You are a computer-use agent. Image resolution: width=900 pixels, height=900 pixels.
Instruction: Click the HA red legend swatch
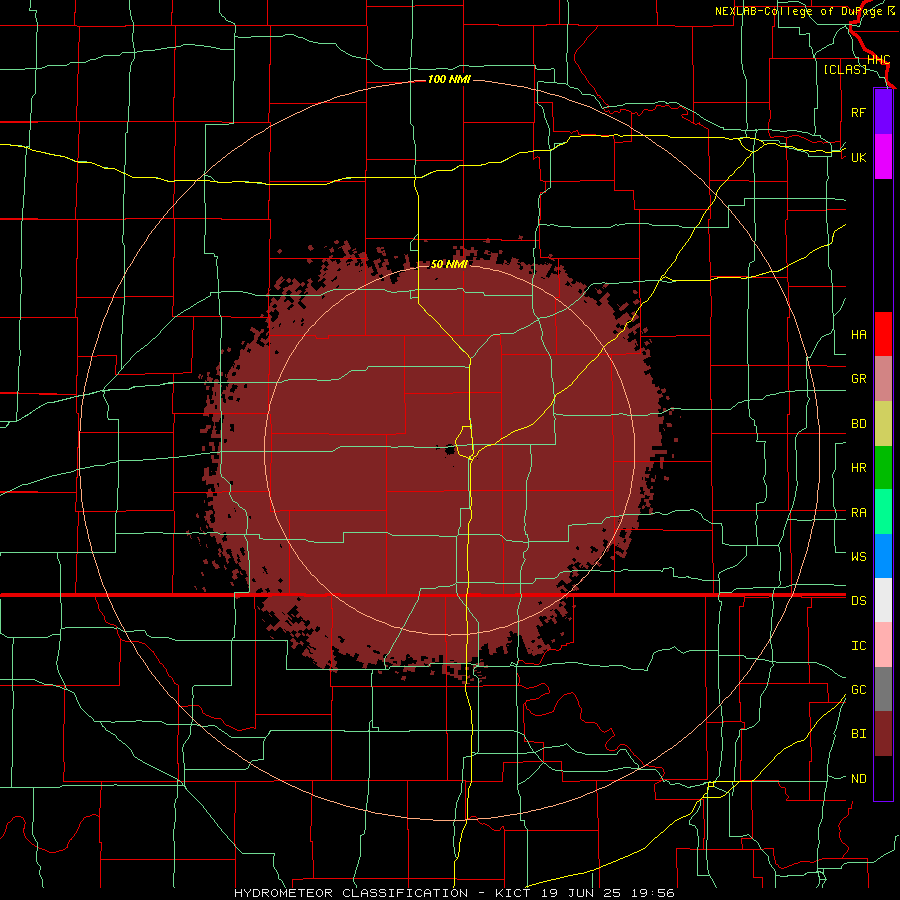point(883,334)
